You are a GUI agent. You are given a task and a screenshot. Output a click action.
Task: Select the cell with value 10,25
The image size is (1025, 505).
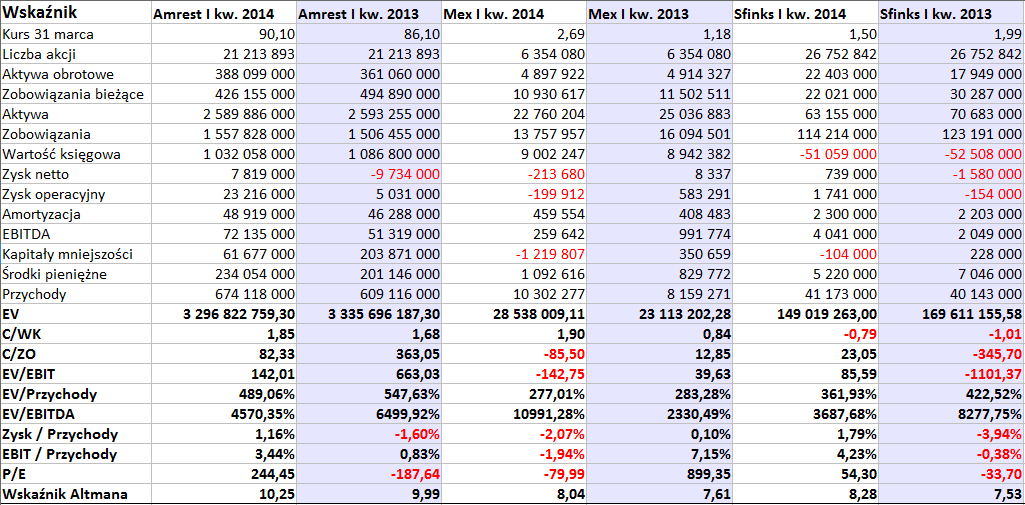(224, 494)
